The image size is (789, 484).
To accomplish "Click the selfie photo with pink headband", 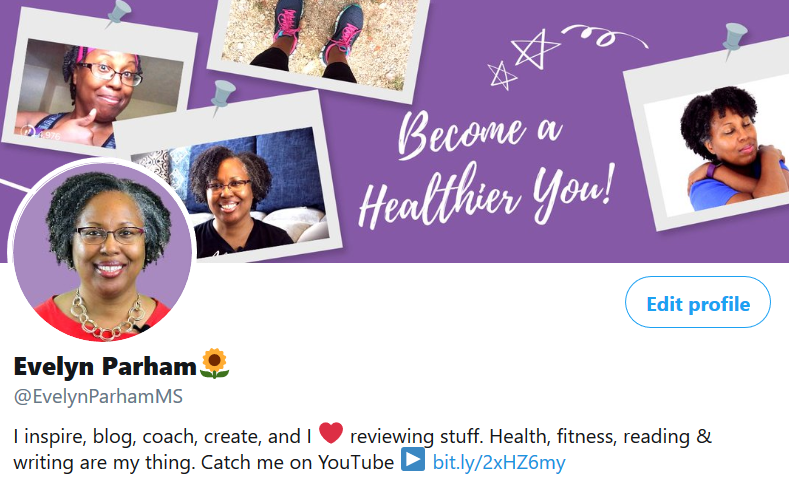I will (99, 93).
